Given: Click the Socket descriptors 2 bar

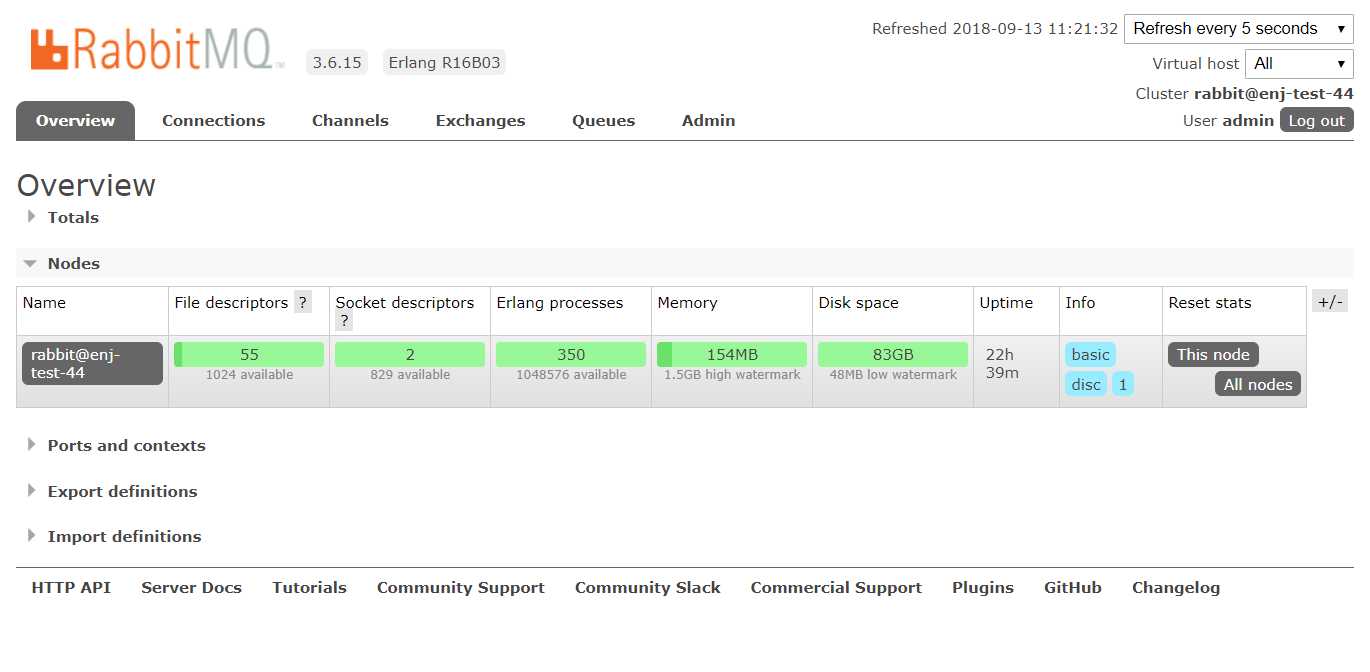Looking at the screenshot, I should point(410,354).
